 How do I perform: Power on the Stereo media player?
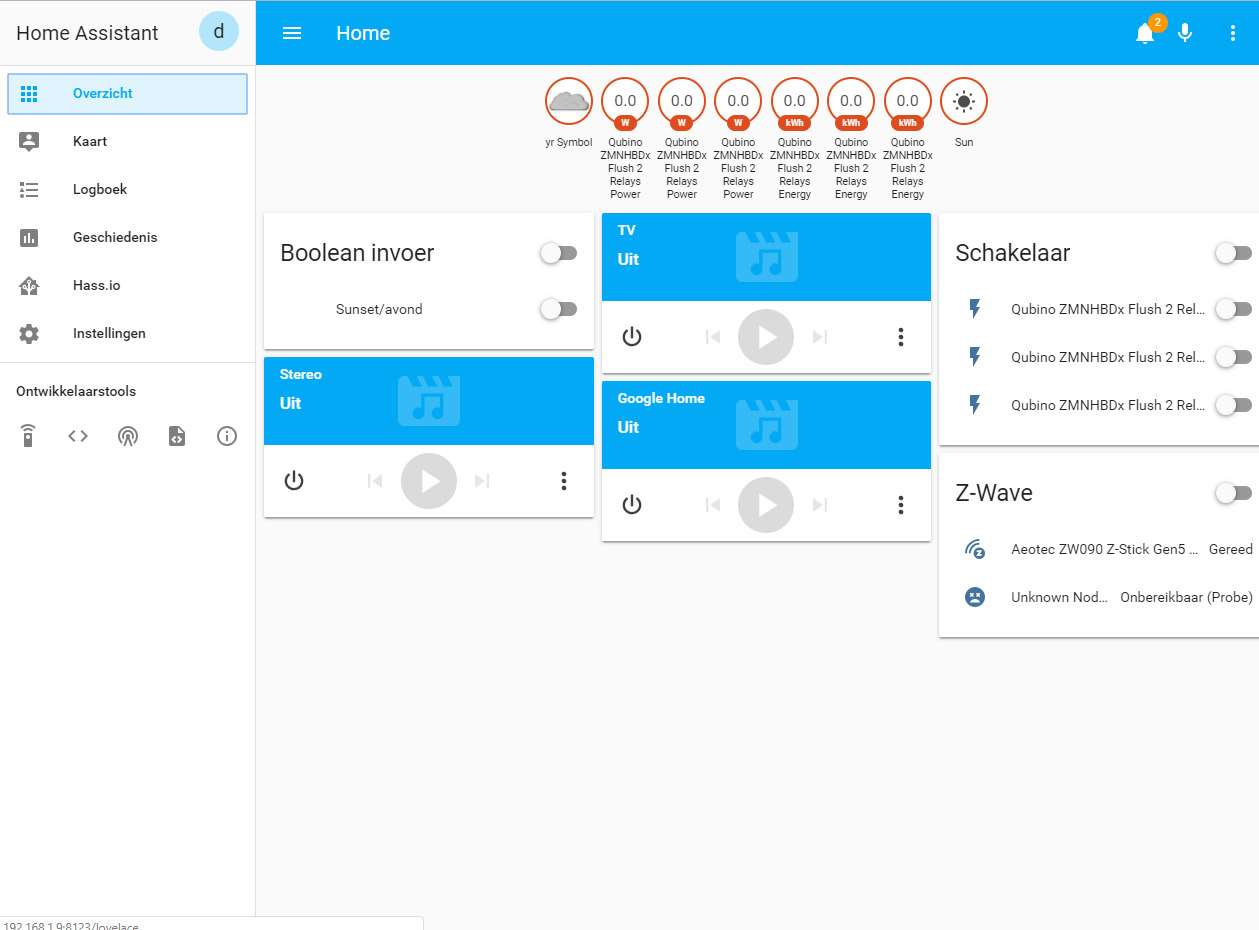click(293, 481)
